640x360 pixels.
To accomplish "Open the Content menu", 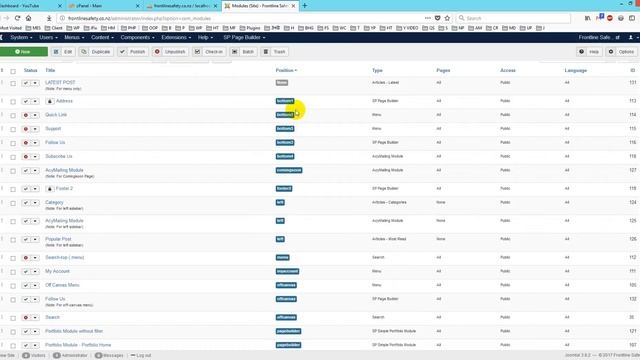I will [102, 37].
